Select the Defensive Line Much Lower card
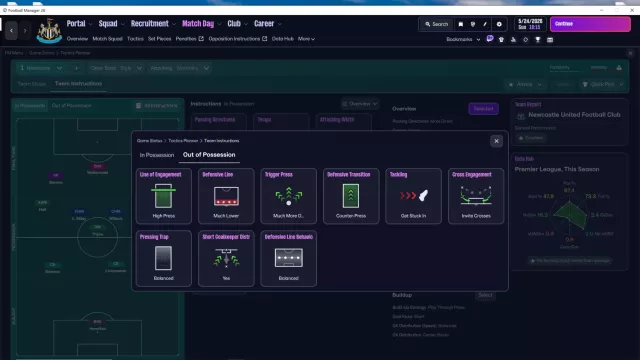This screenshot has width=640, height=360. click(x=226, y=196)
